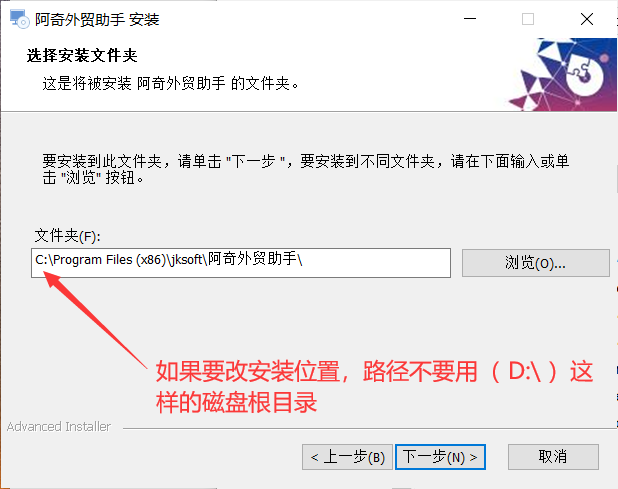Minimize the 阿奇外贸助手 安装 window

pyautogui.click(x=470, y=19)
